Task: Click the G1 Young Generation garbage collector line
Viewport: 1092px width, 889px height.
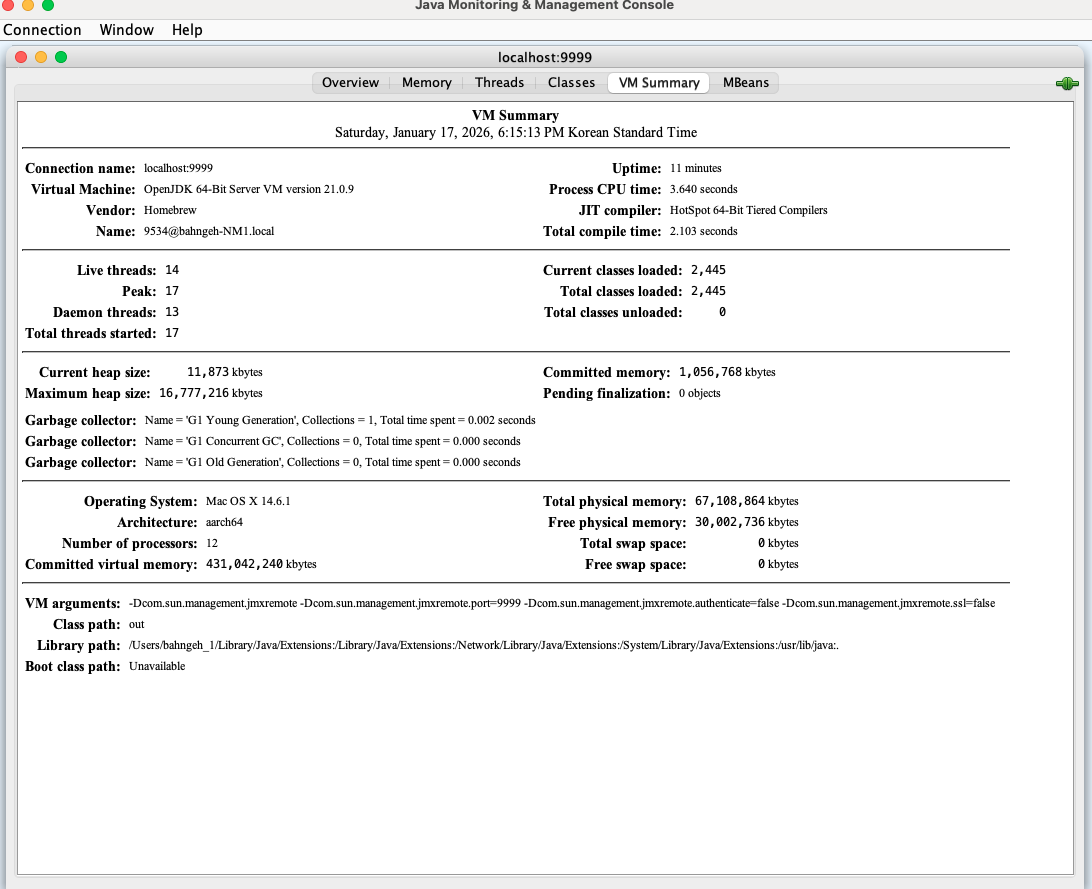Action: pos(340,420)
